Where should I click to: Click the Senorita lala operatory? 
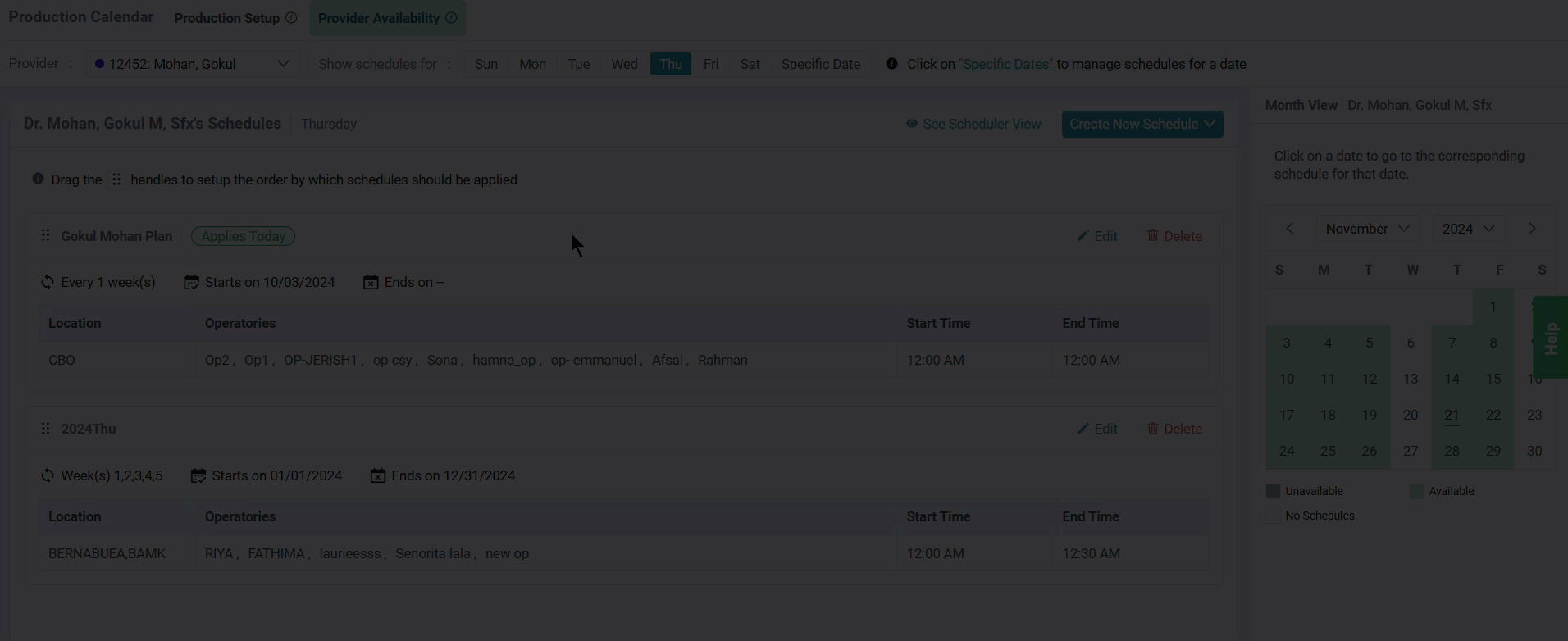point(433,553)
